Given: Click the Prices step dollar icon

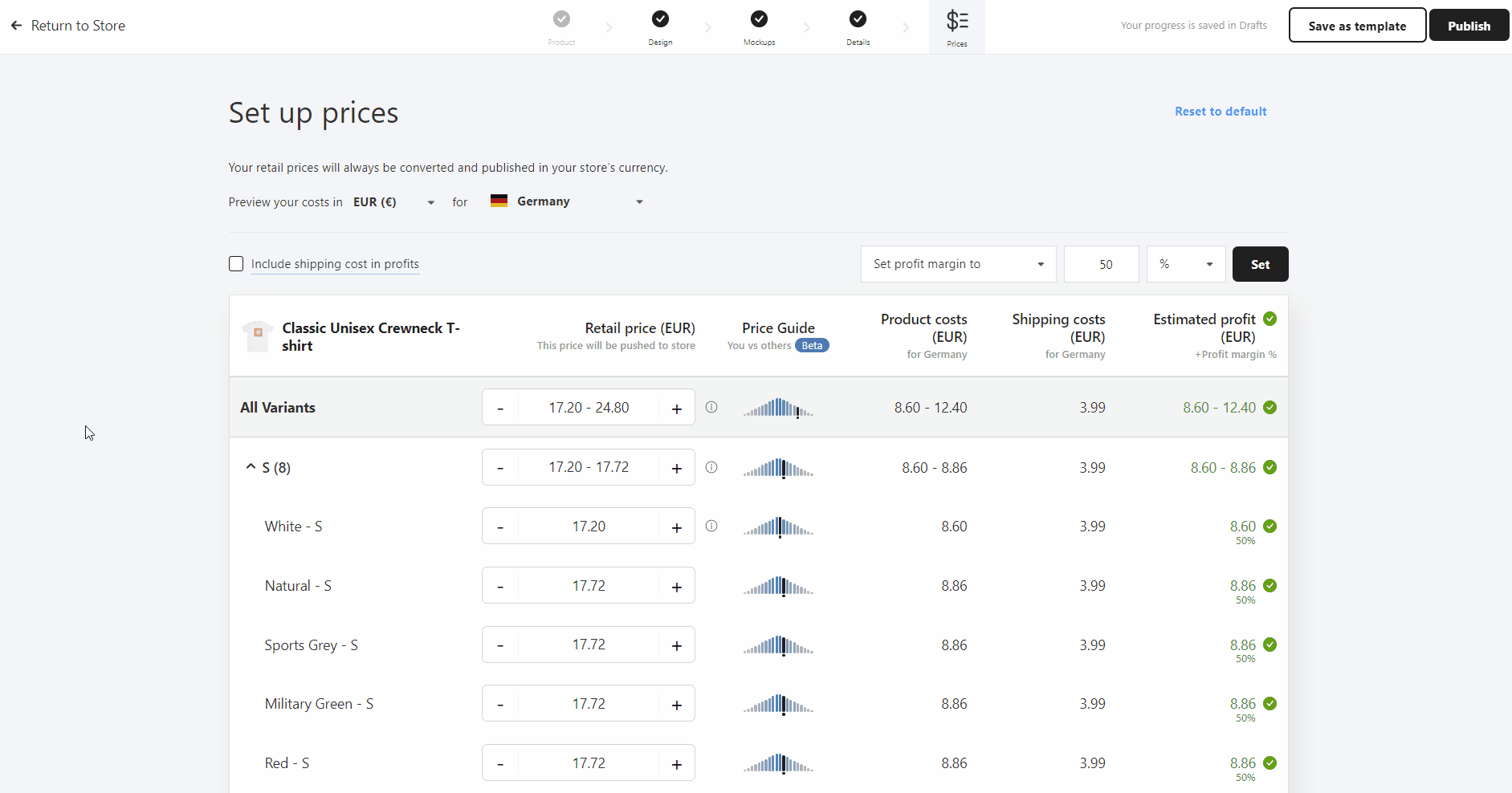Looking at the screenshot, I should point(957,21).
